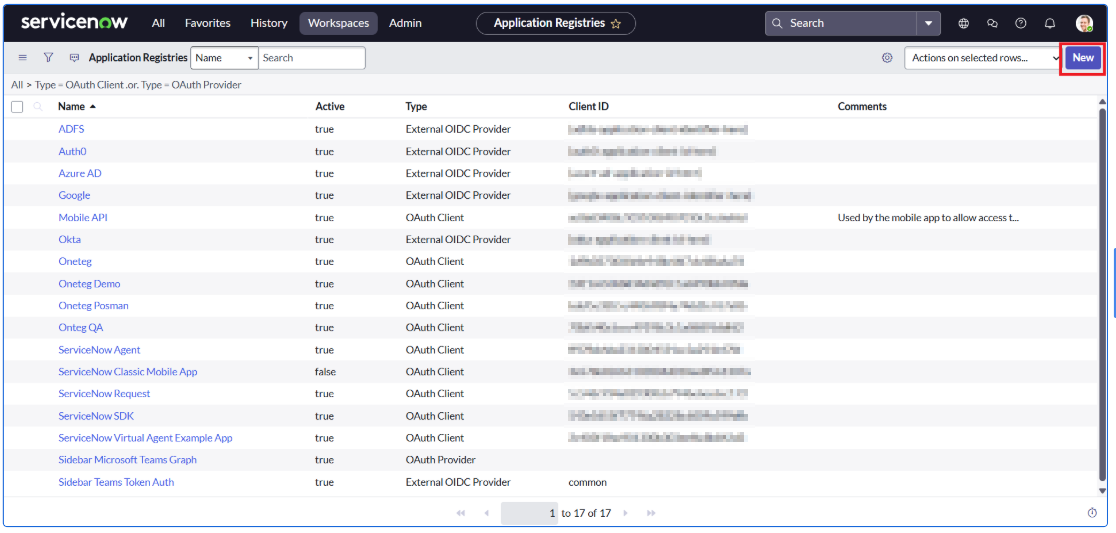1116x533 pixels.
Task: Star Application Registries as a favorite
Action: click(616, 23)
